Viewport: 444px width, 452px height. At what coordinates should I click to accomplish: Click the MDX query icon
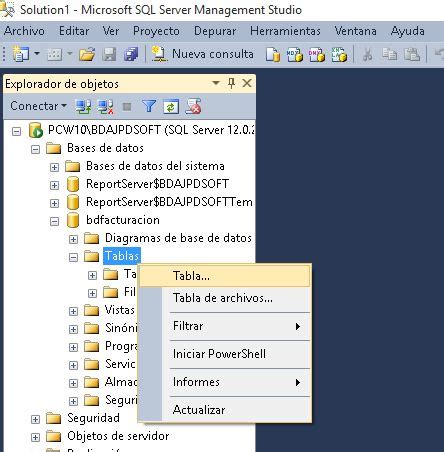295,55
